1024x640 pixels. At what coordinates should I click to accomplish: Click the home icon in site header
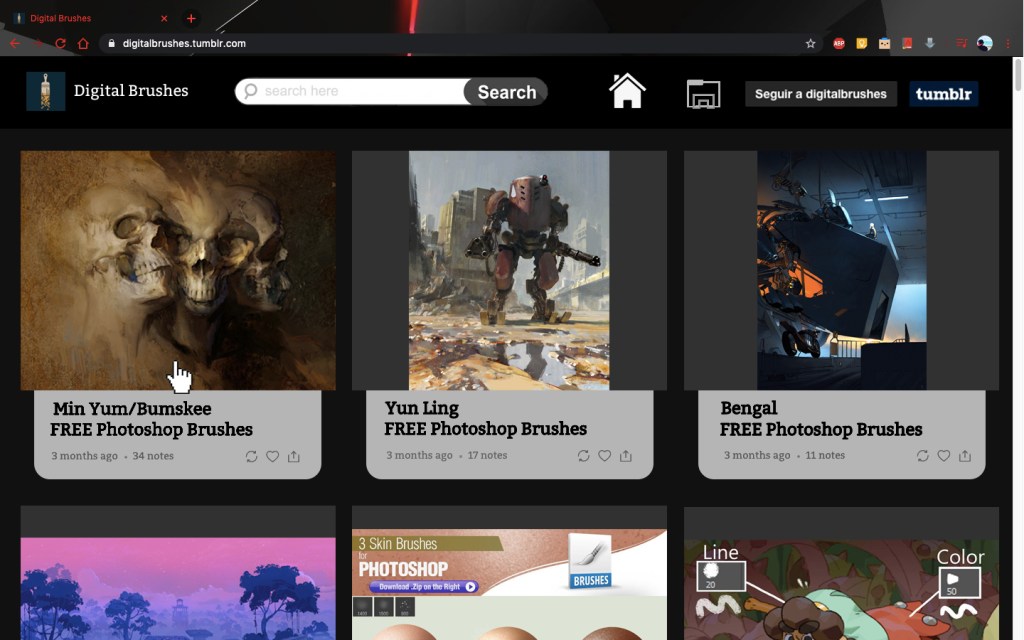point(627,91)
